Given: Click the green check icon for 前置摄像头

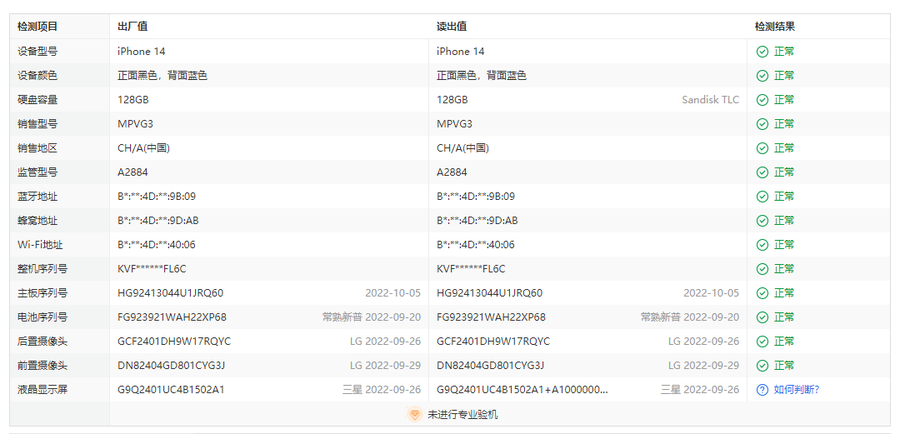Looking at the screenshot, I should [762, 365].
